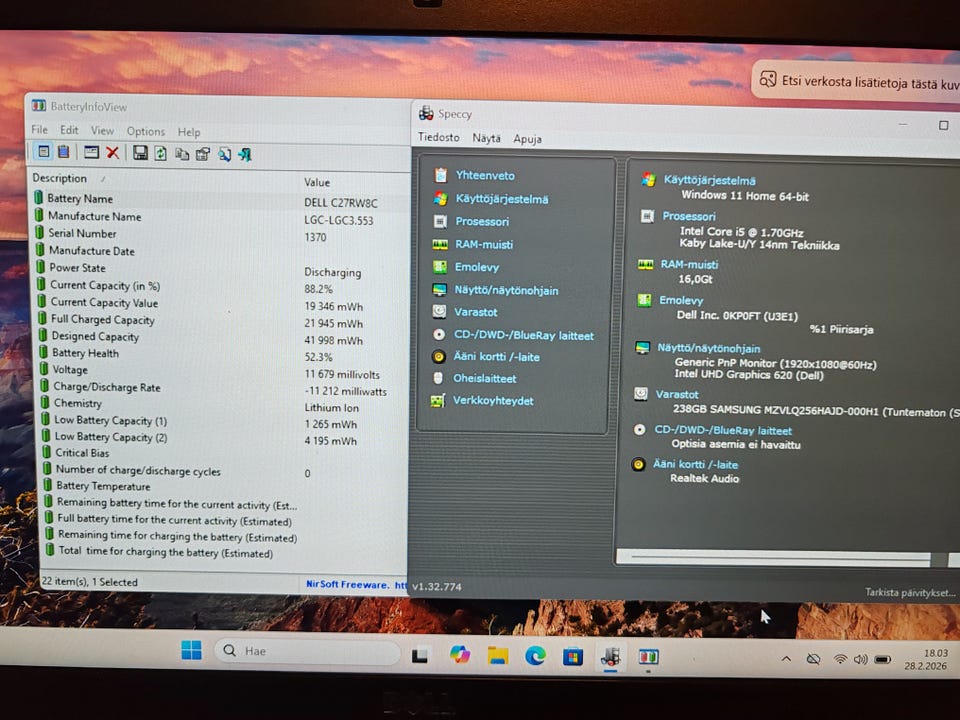Click Näyttö/näytönohjain heading in Speccy summary pane
This screenshot has height=720, width=960.
[x=708, y=348]
